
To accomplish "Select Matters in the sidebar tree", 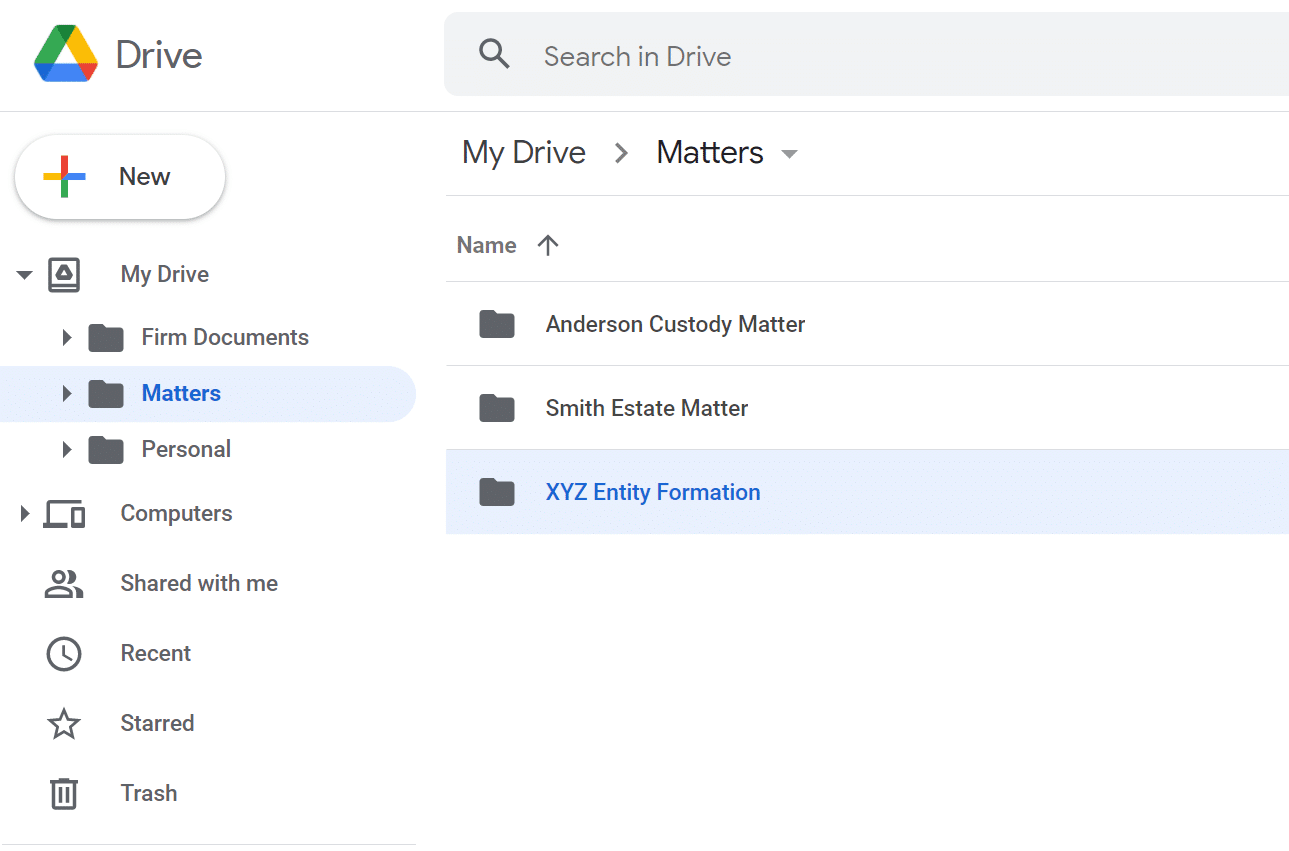I will pos(181,394).
